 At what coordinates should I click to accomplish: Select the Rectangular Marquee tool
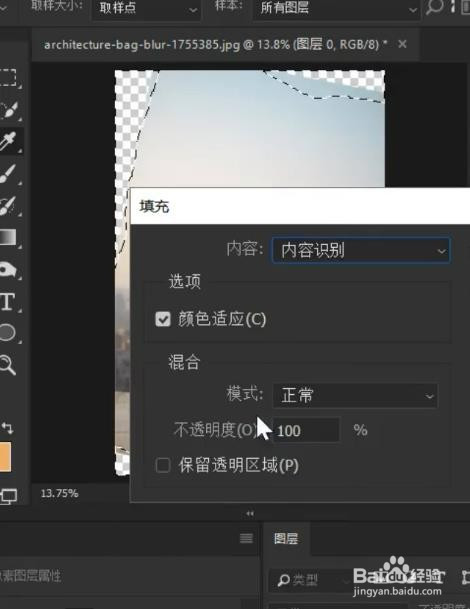click(7, 77)
